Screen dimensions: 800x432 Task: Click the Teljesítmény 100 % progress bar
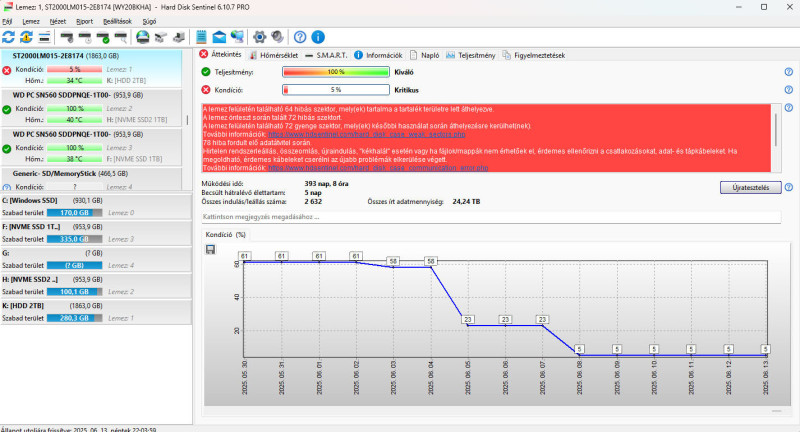pos(336,72)
